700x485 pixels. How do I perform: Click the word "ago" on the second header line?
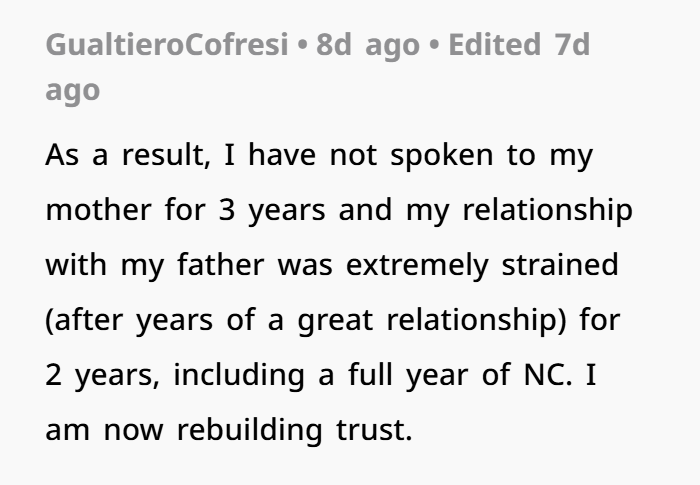click(72, 91)
